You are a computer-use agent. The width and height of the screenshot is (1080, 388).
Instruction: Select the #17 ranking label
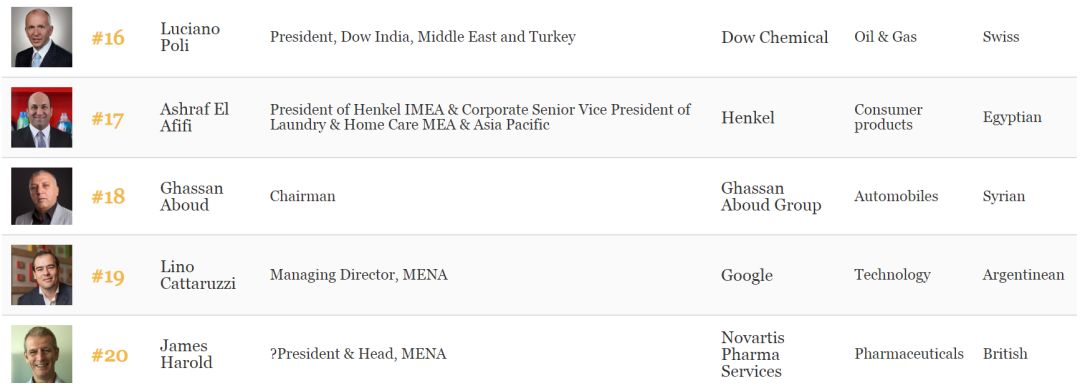[x=107, y=119]
